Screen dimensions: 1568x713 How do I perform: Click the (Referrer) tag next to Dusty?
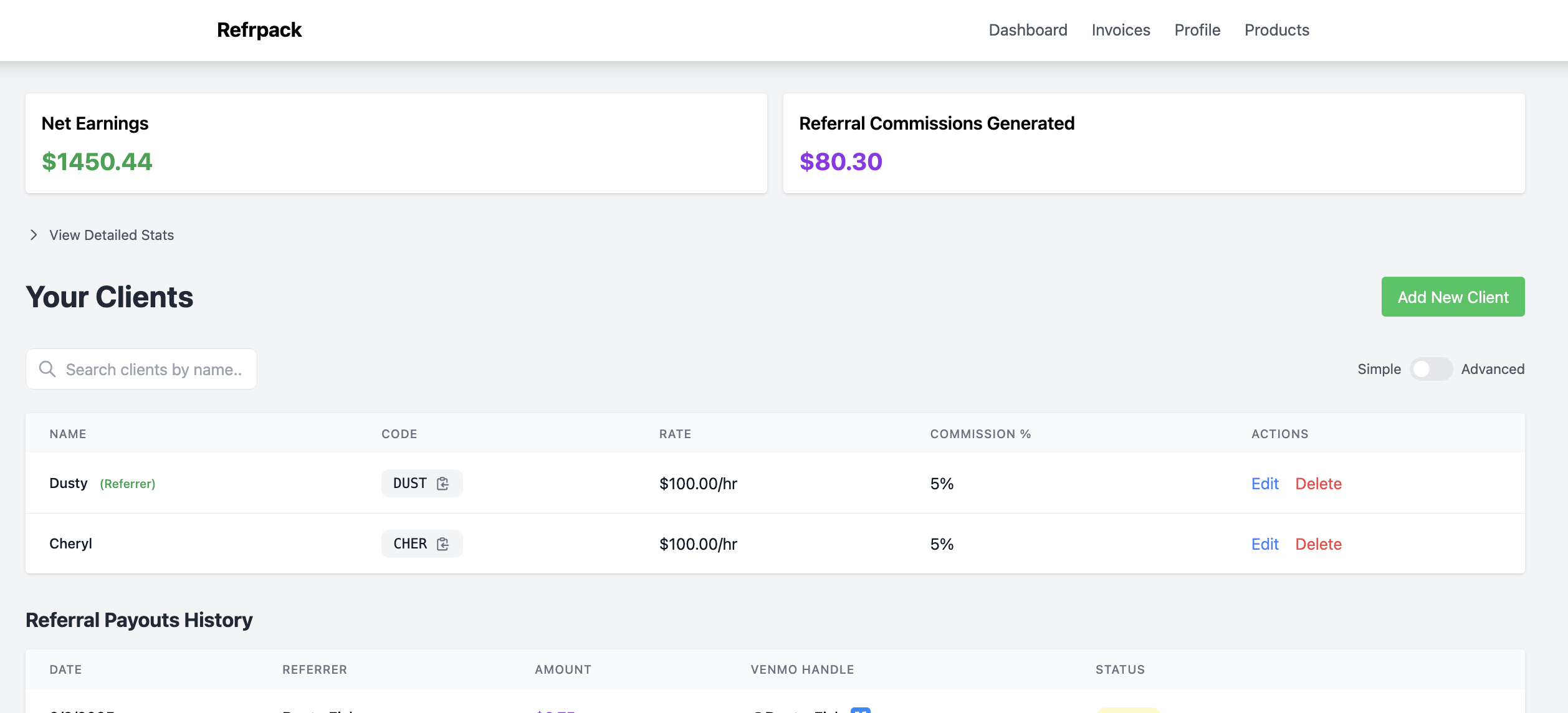click(x=128, y=484)
